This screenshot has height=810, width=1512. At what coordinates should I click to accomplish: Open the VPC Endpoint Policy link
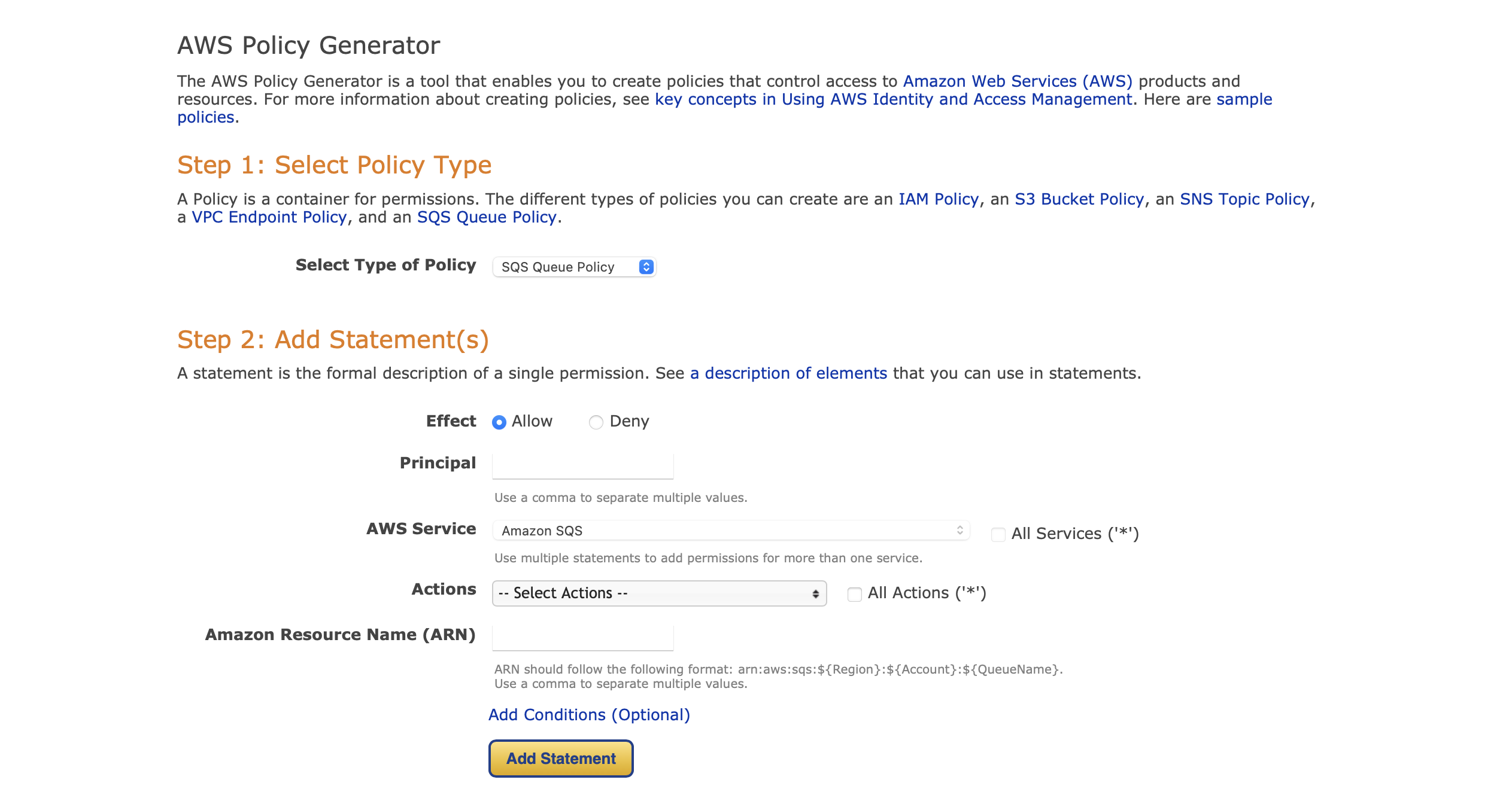(269, 217)
